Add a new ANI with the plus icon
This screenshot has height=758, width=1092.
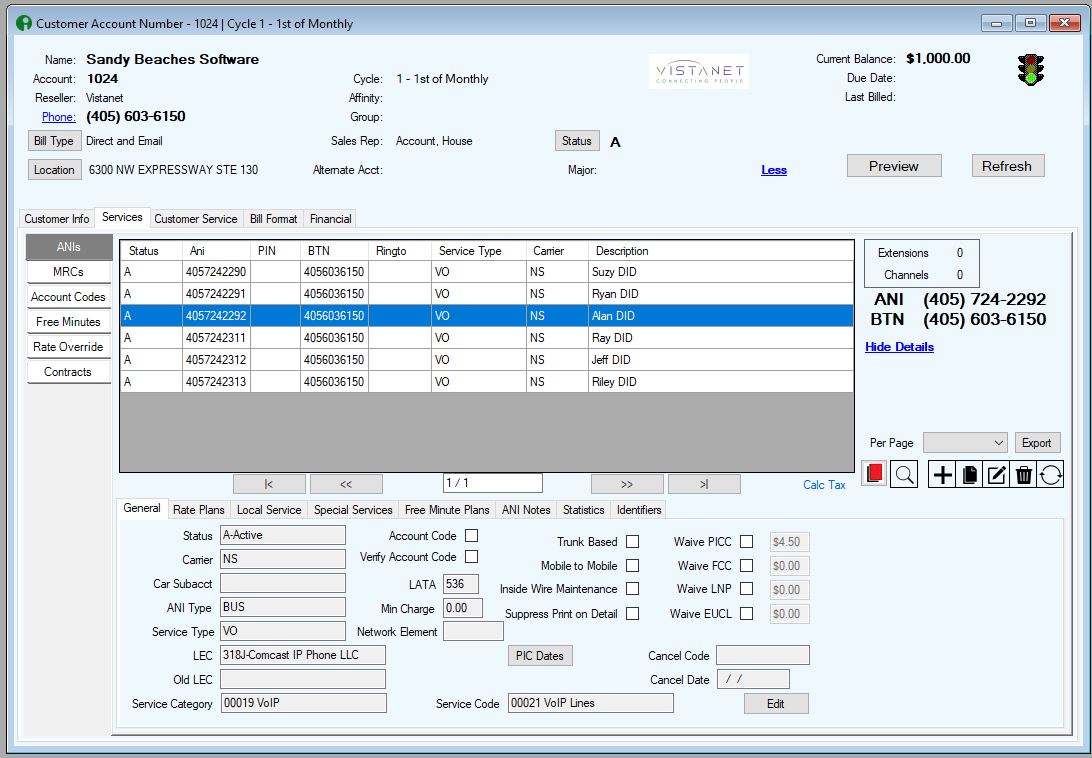tap(942, 475)
